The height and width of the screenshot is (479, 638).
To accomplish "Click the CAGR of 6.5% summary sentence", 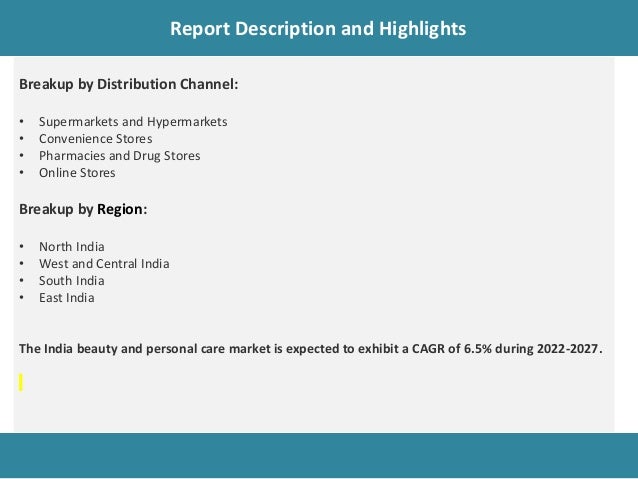I will point(311,349).
